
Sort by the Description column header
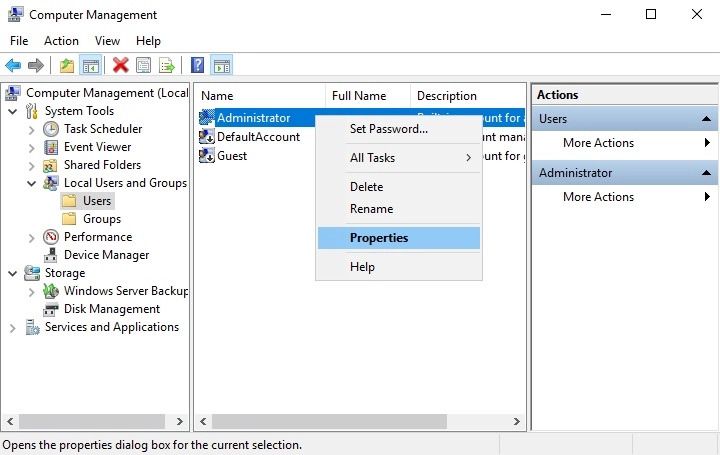tap(467, 96)
